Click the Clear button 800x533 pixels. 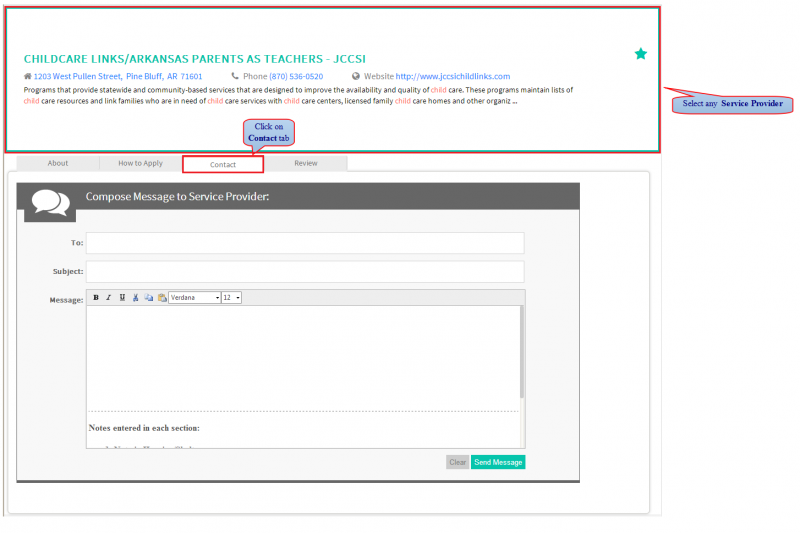[457, 462]
